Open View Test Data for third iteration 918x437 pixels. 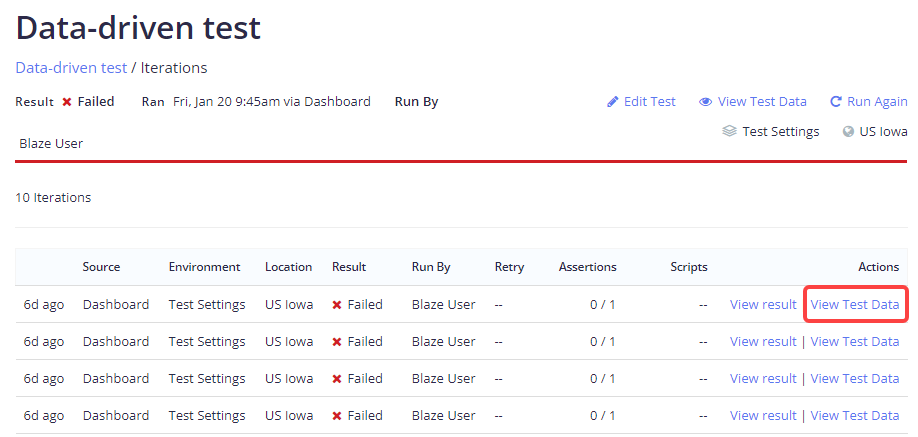pos(855,379)
